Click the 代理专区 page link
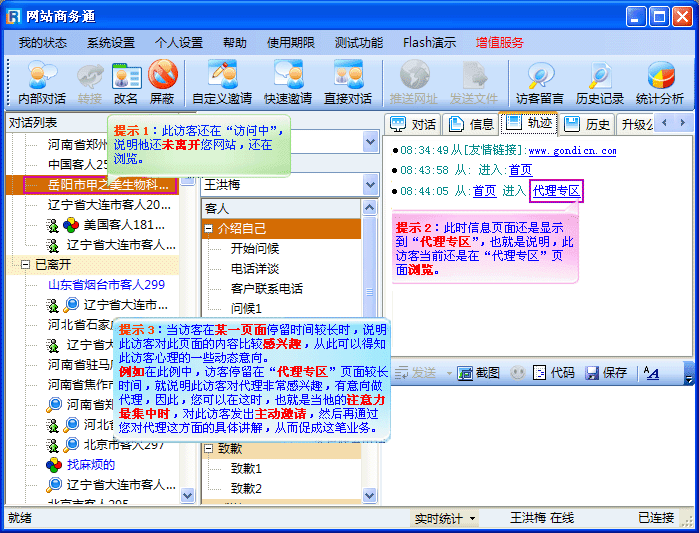Viewport: 699px width, 533px height. point(557,191)
